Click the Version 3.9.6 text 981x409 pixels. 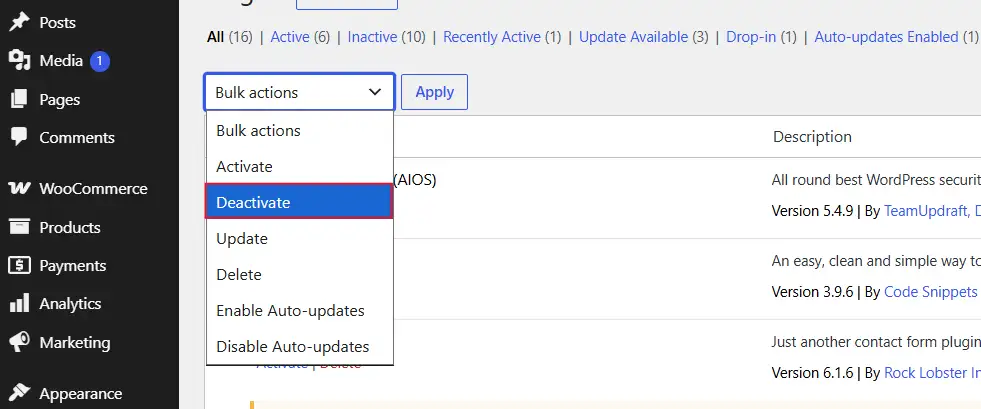(812, 292)
